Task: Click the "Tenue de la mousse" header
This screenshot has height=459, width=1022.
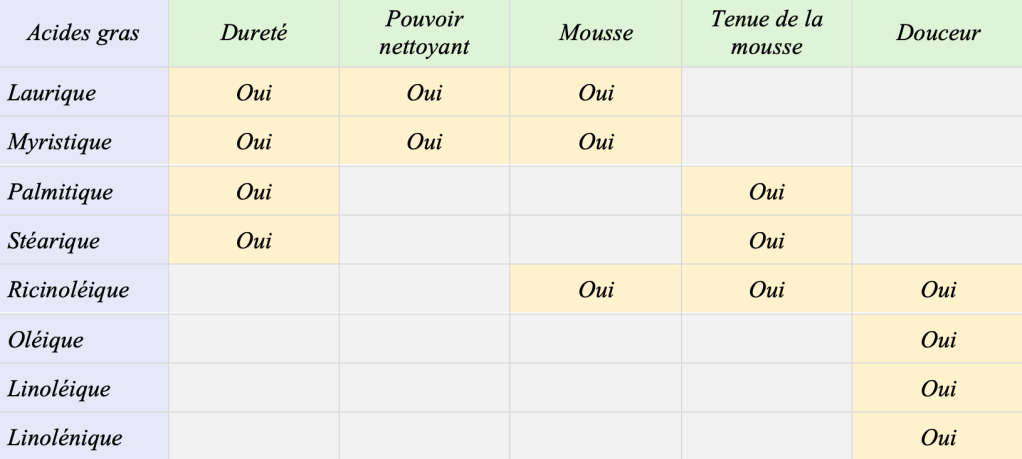Action: tap(766, 34)
